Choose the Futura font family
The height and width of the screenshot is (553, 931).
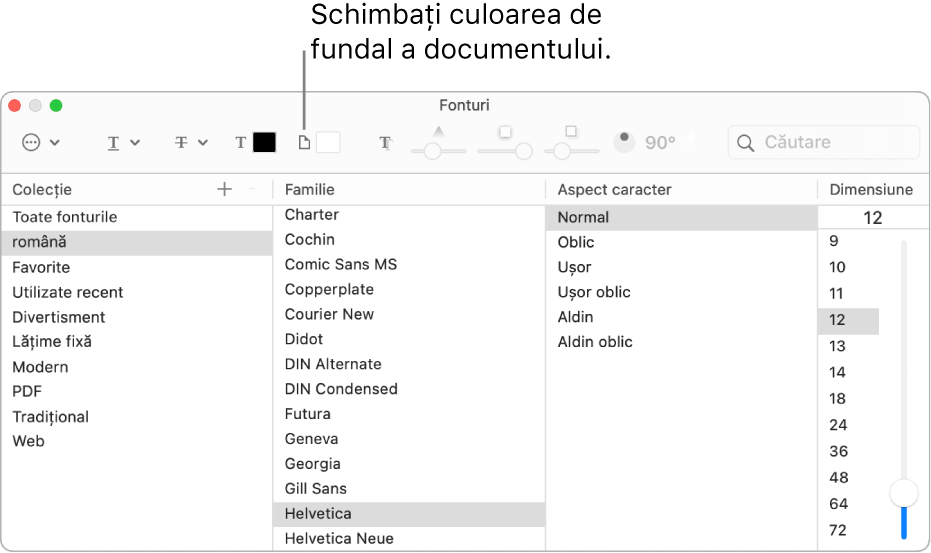click(x=408, y=414)
